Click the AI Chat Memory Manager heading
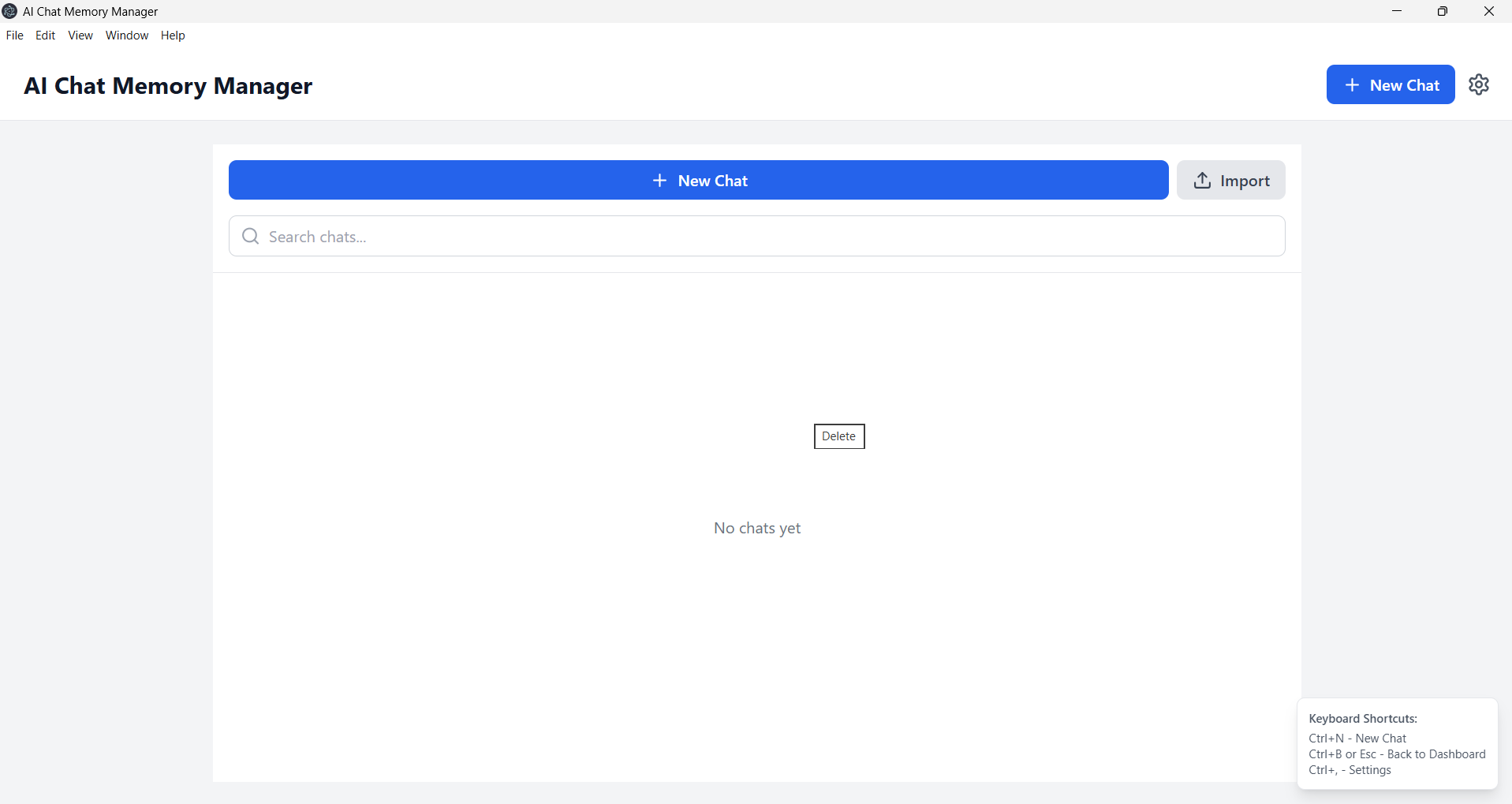Image resolution: width=1512 pixels, height=804 pixels. point(167,85)
